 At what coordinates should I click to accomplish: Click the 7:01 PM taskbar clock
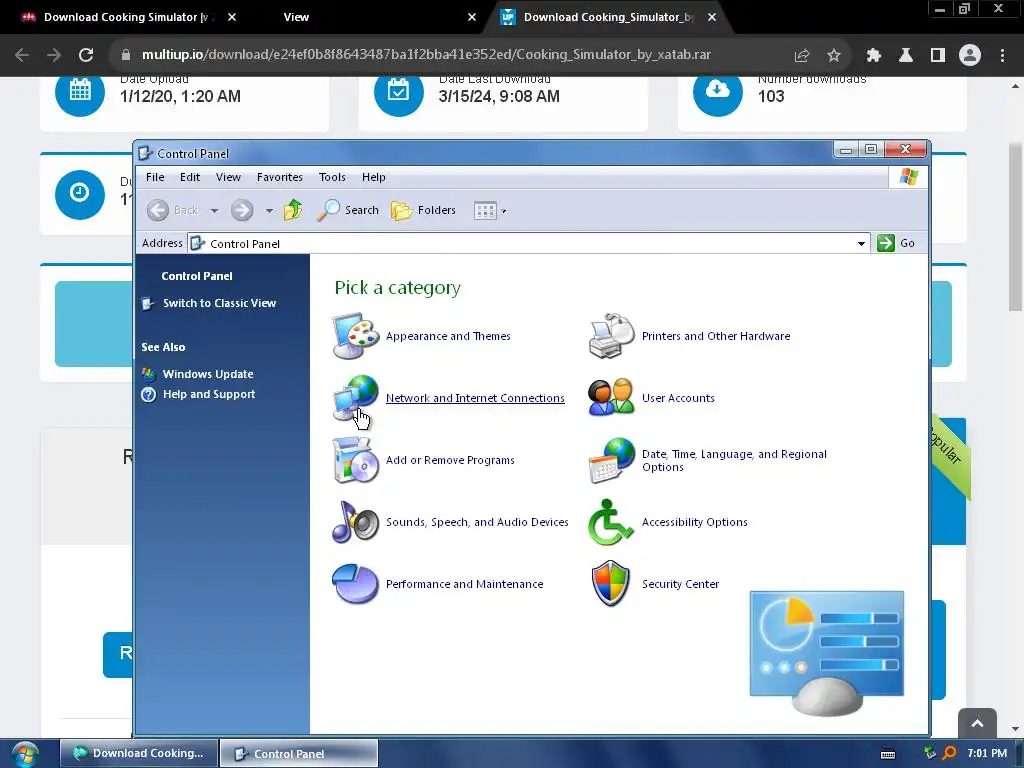987,753
